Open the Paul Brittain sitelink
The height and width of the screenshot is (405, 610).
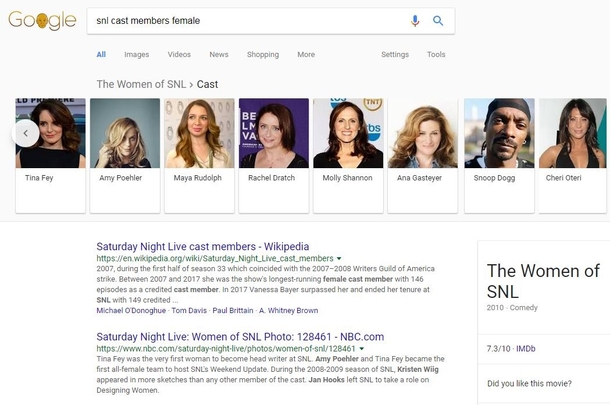pyautogui.click(x=233, y=310)
